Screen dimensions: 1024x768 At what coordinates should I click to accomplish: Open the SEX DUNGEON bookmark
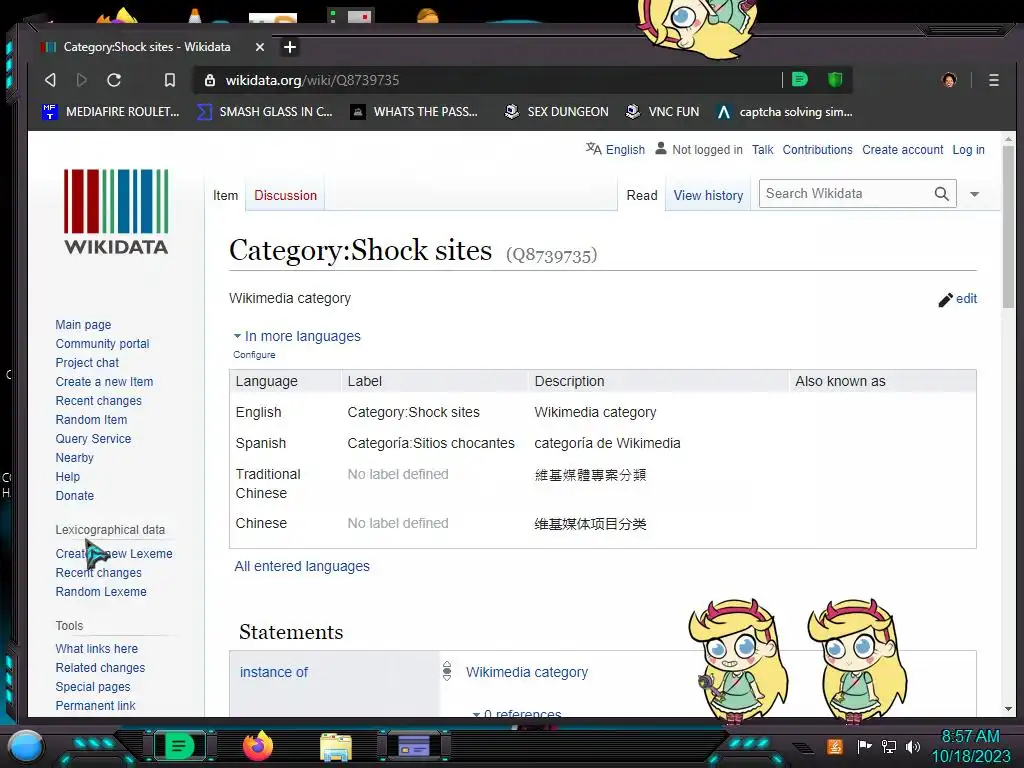(556, 112)
